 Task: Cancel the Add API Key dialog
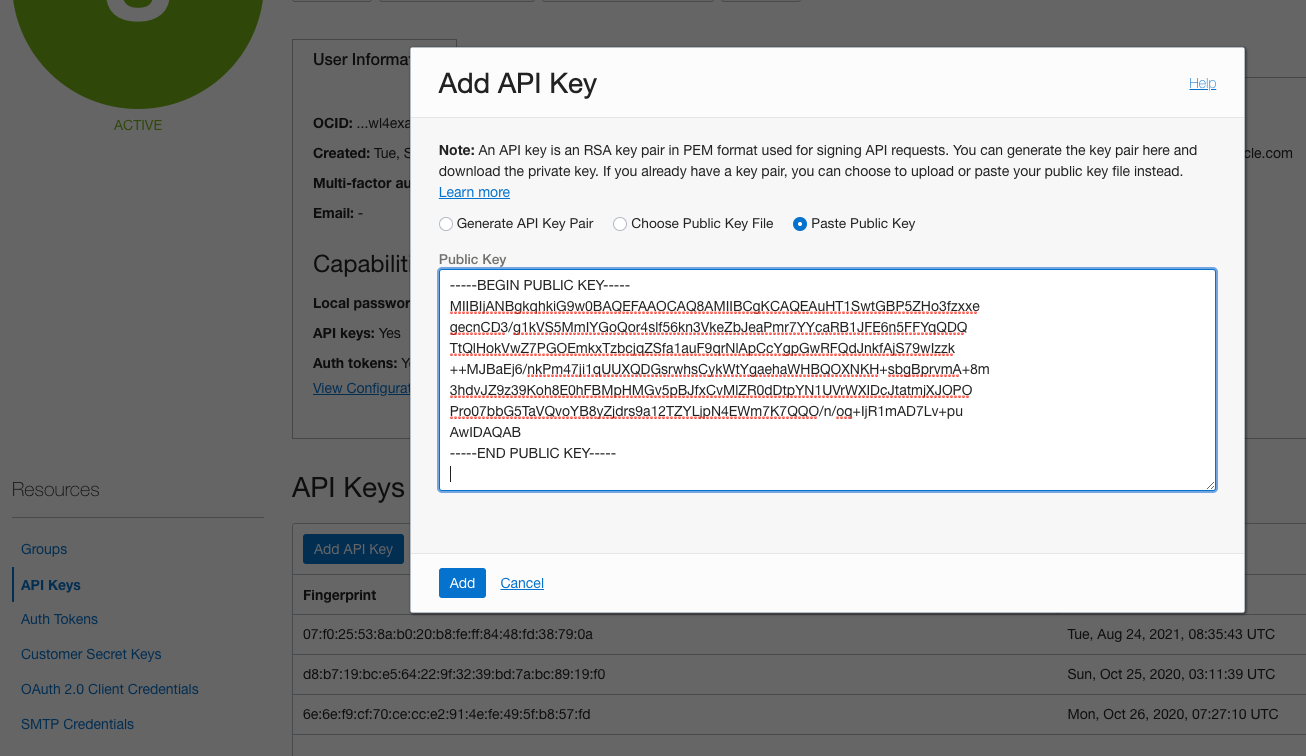coord(521,582)
